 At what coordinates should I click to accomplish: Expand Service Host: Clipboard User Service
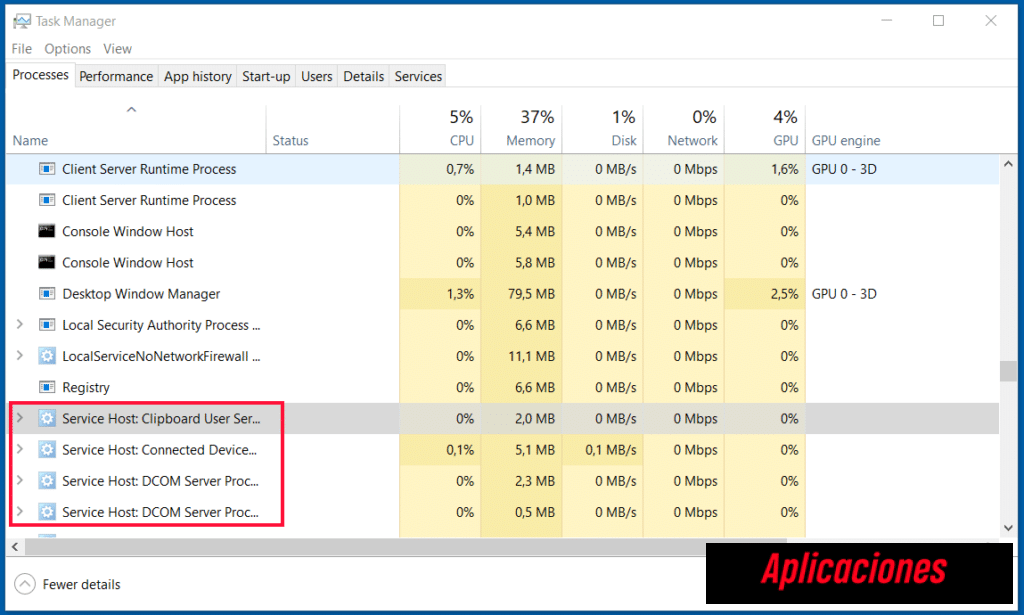(x=20, y=418)
